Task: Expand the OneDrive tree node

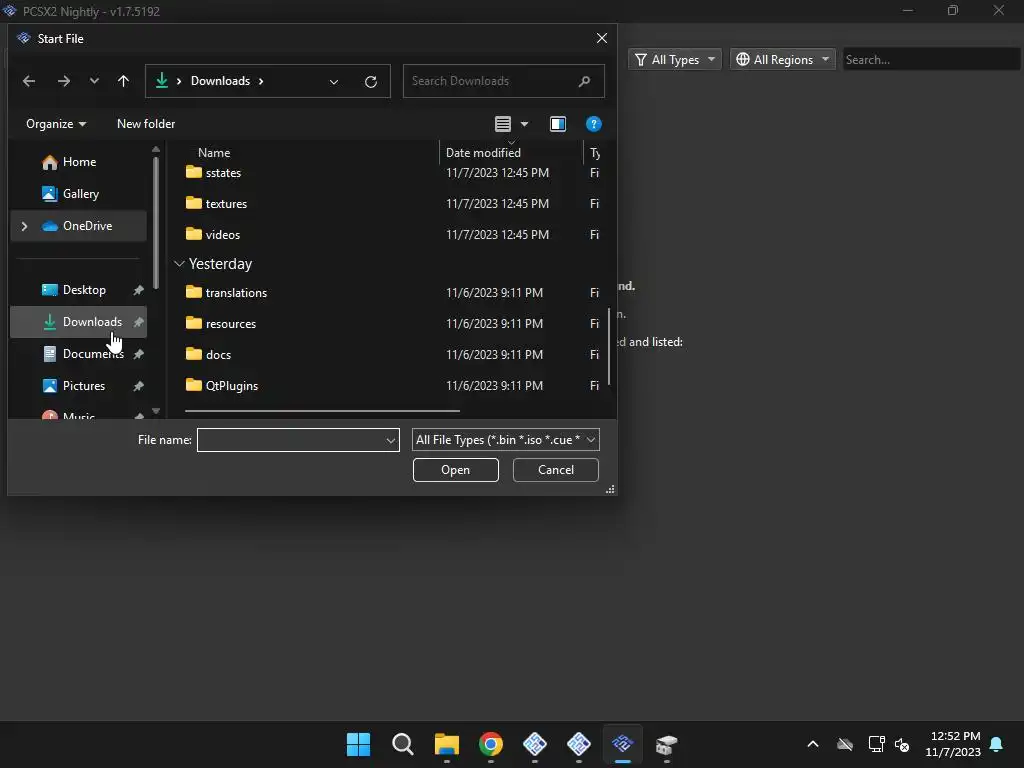Action: click(24, 226)
